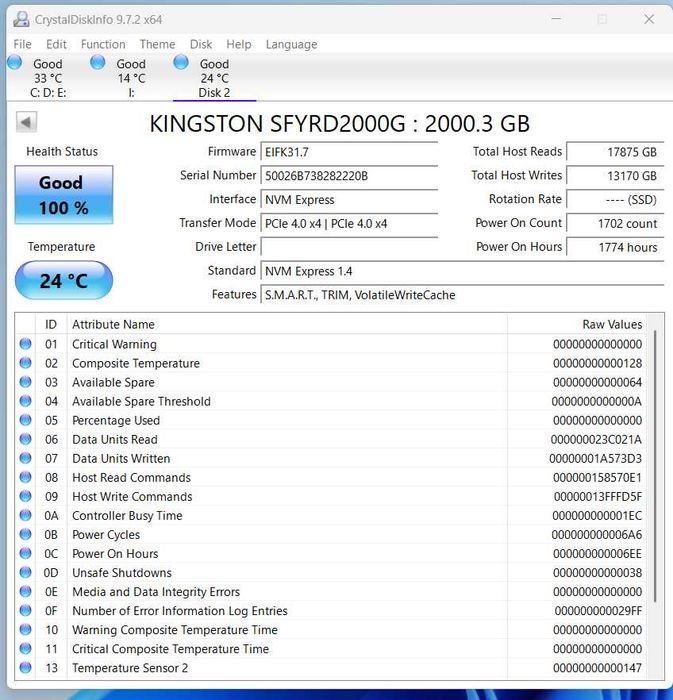Click the Disk 2 status orb
The width and height of the screenshot is (673, 700).
pyautogui.click(x=181, y=62)
